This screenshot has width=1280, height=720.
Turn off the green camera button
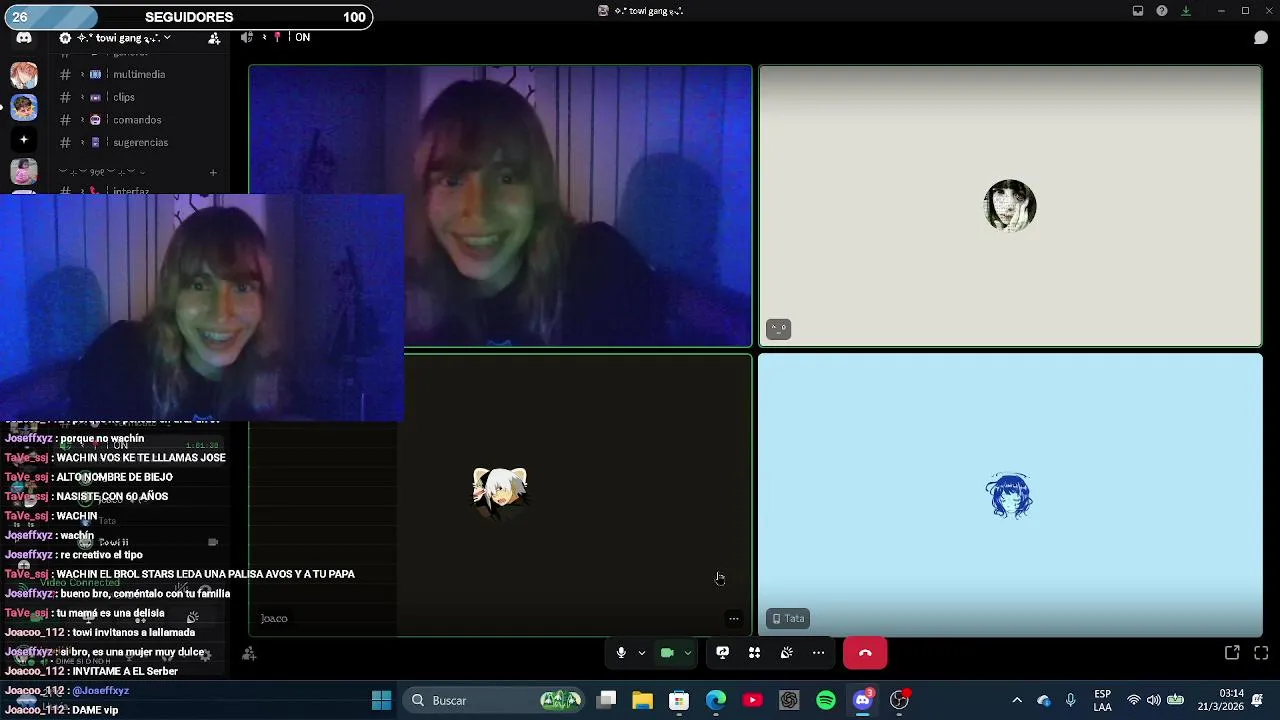pos(667,653)
